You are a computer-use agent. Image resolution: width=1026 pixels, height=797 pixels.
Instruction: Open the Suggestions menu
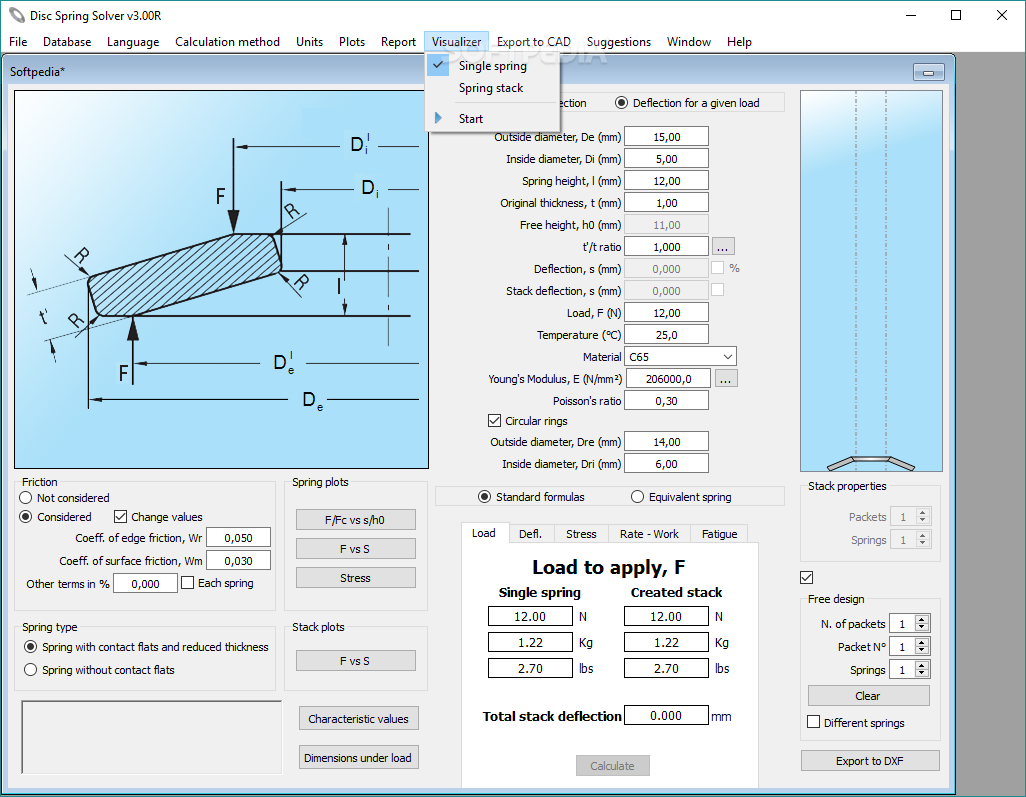tap(618, 42)
